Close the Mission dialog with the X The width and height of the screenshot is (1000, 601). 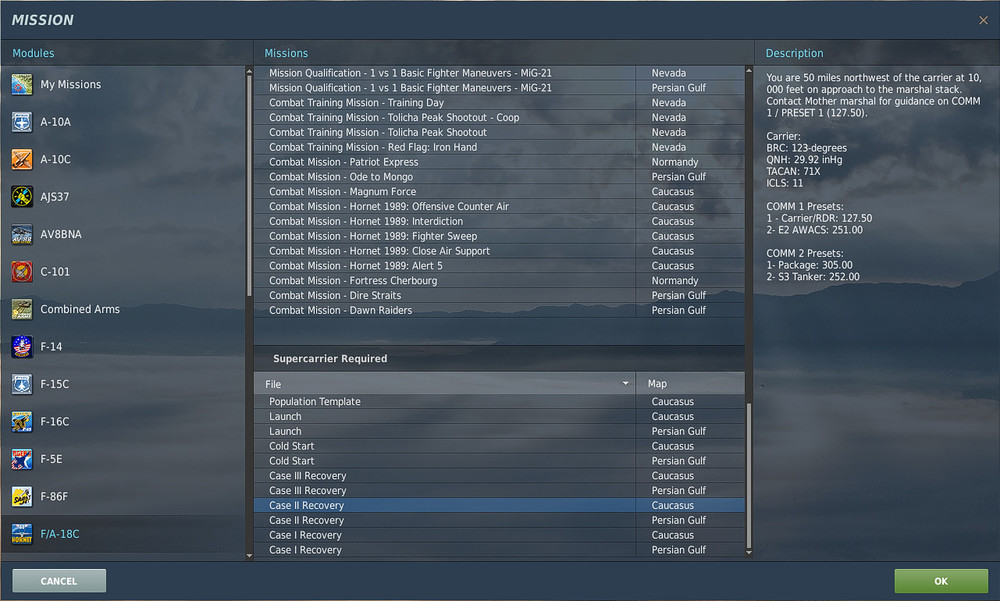coord(983,20)
